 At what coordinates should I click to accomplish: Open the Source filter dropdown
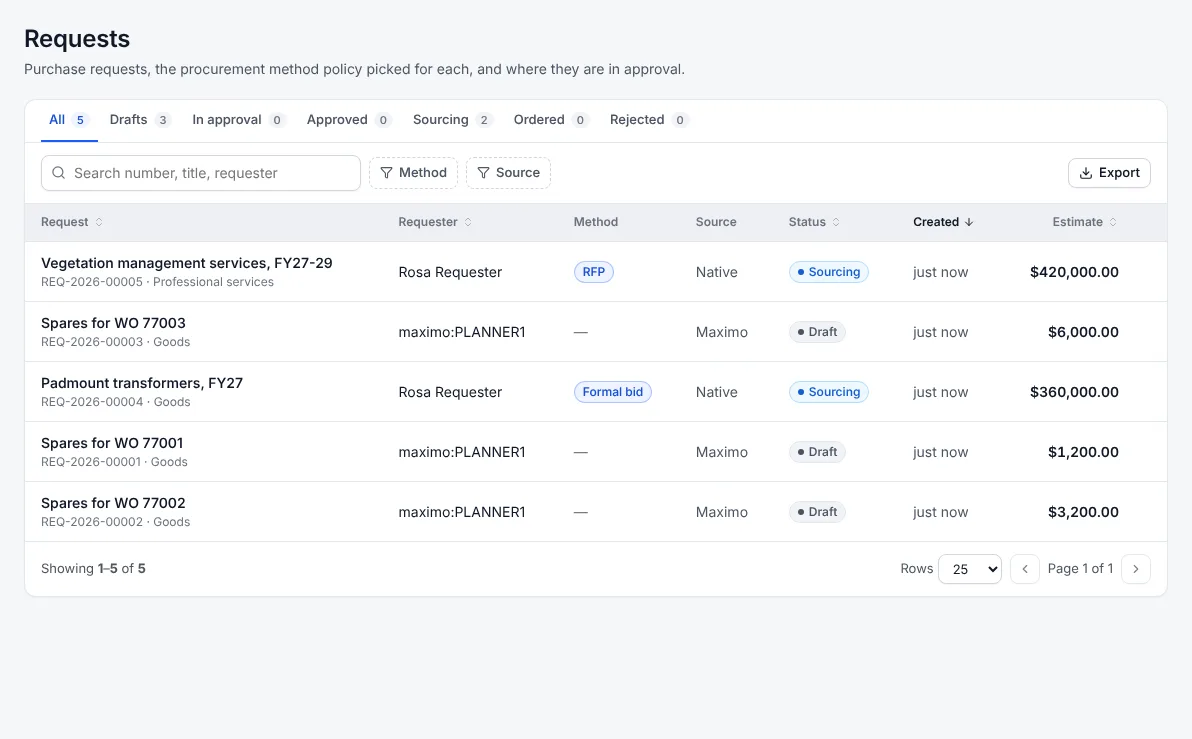(x=509, y=173)
